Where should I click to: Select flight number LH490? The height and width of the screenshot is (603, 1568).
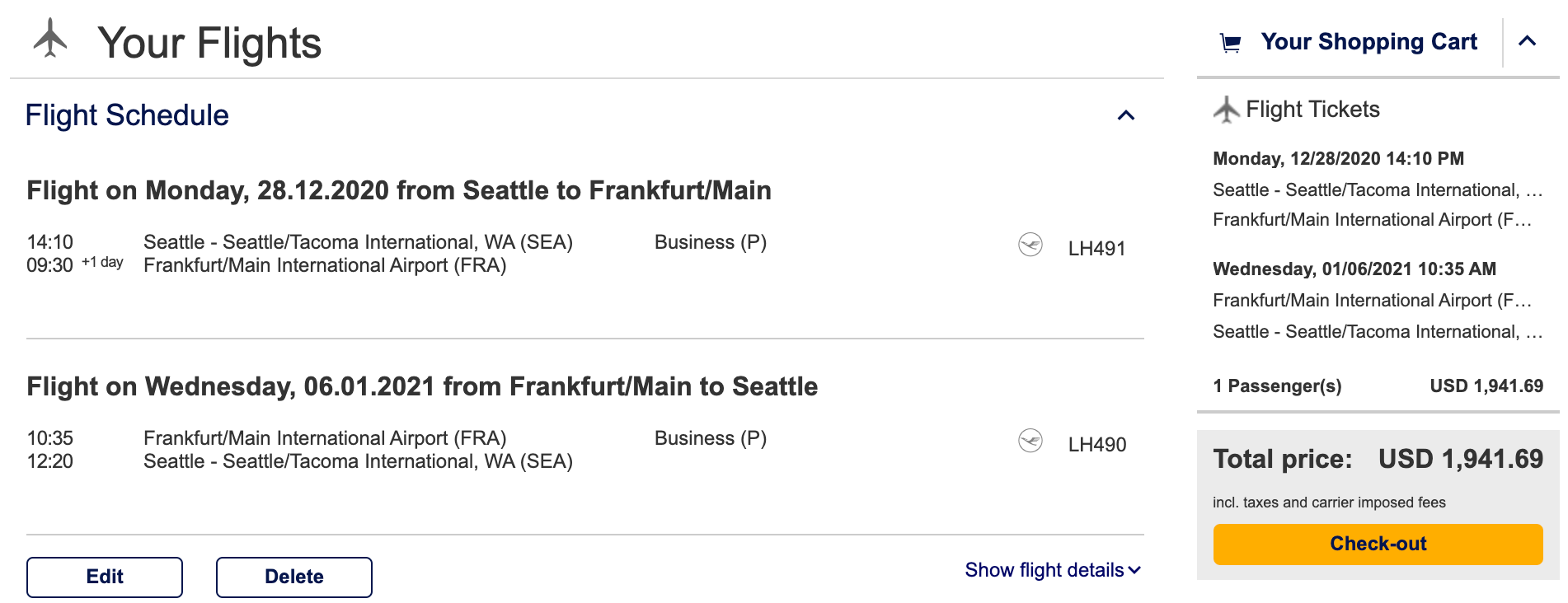point(1096,445)
